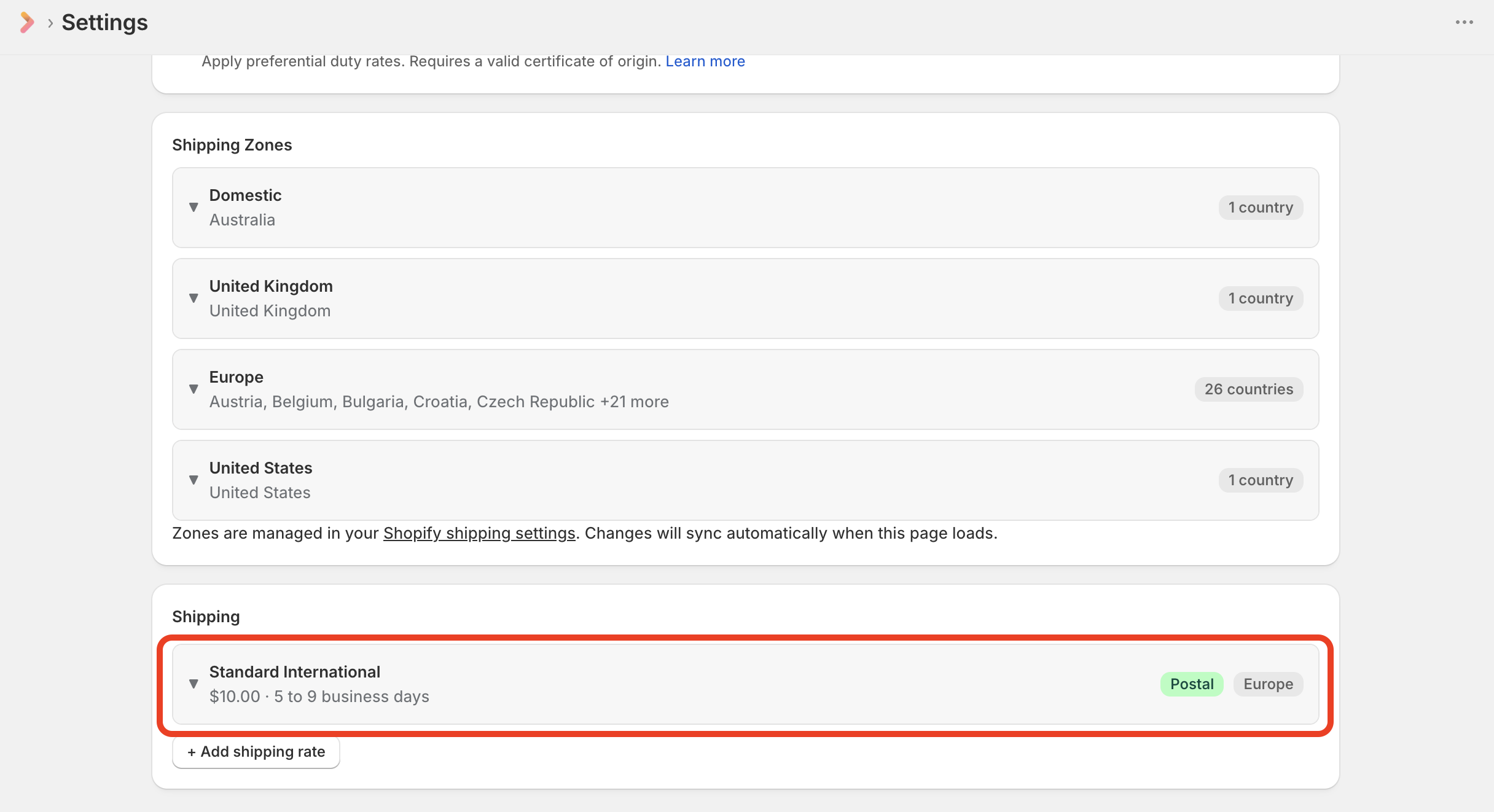This screenshot has height=812, width=1494.
Task: Expand the United States zone arrow
Action: (194, 480)
